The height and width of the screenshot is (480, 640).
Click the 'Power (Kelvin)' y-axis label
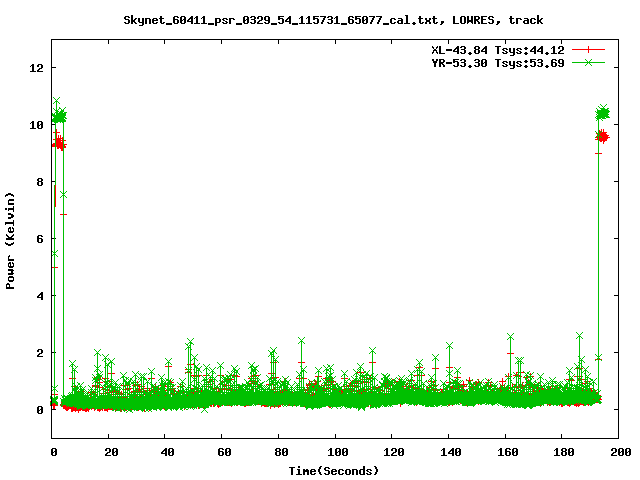tap(10, 241)
